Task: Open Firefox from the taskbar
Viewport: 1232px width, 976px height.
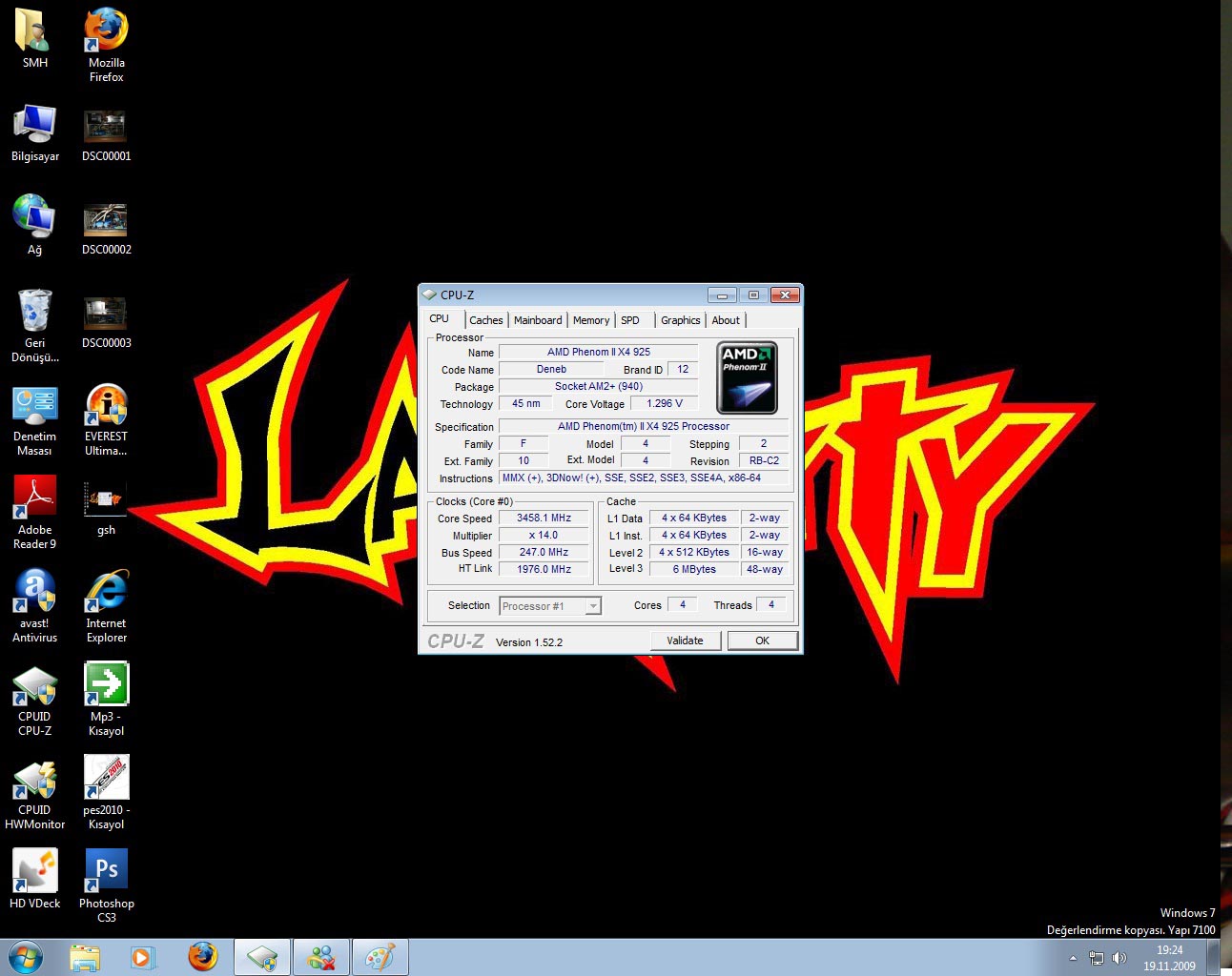Action: pyautogui.click(x=202, y=957)
